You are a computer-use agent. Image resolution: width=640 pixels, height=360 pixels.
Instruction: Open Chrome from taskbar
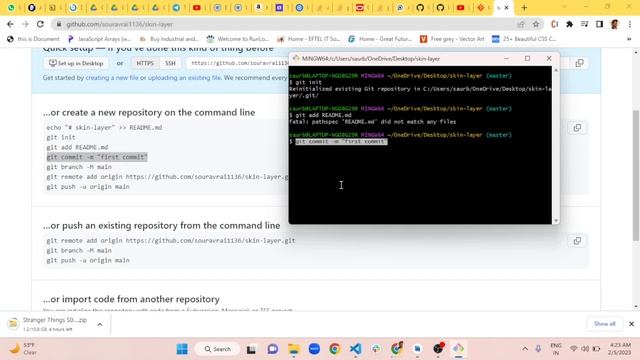[335, 349]
